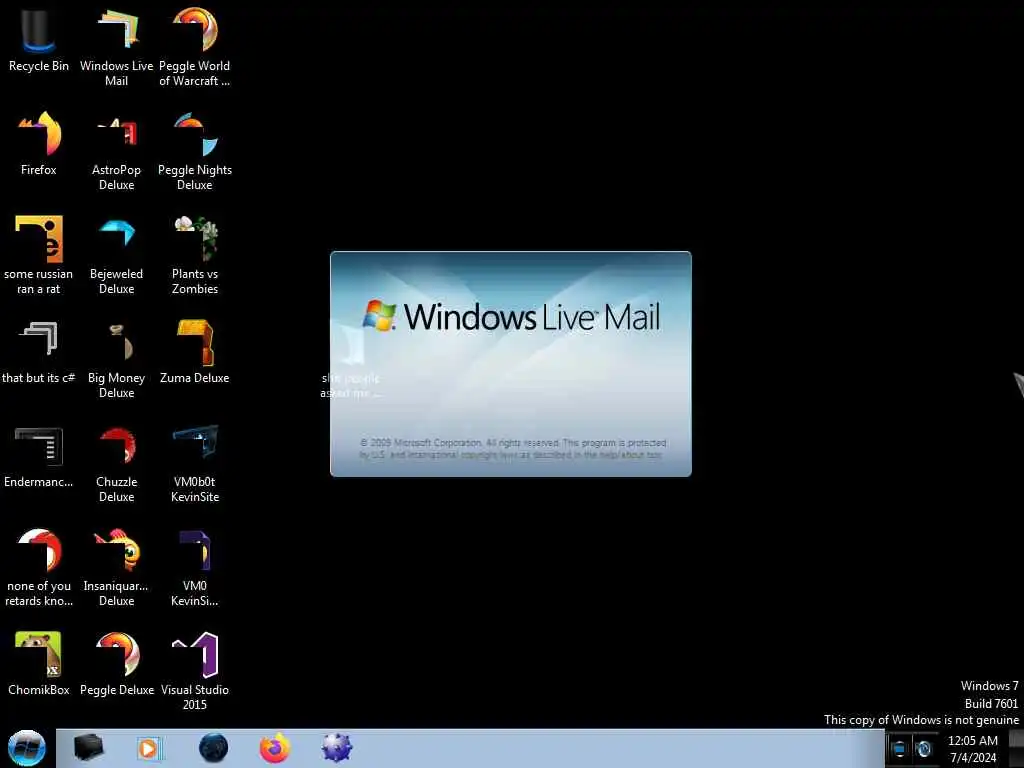Click the dark globe icon on the taskbar

tap(213, 748)
